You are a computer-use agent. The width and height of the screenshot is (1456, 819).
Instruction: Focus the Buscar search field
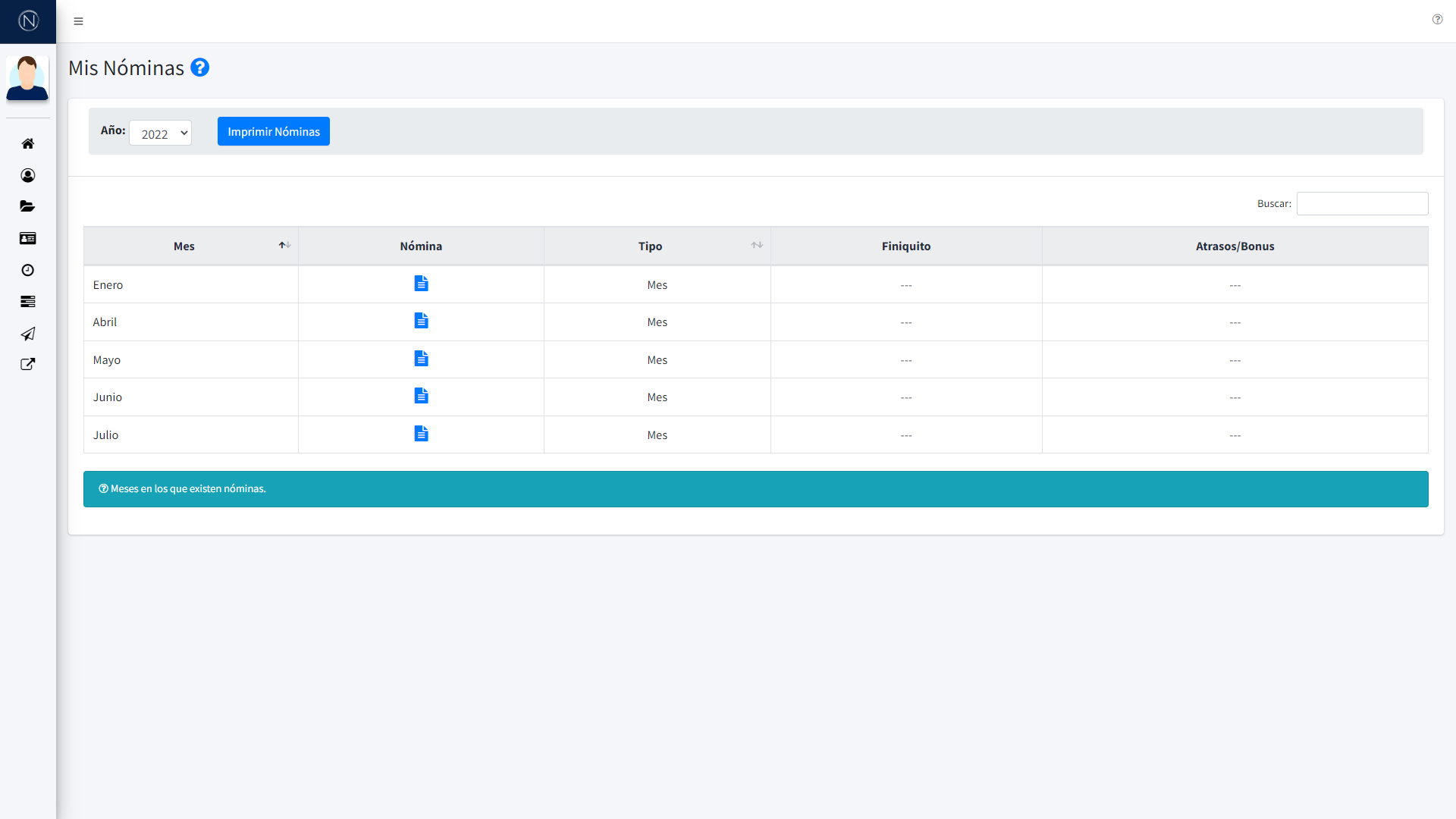[1362, 204]
